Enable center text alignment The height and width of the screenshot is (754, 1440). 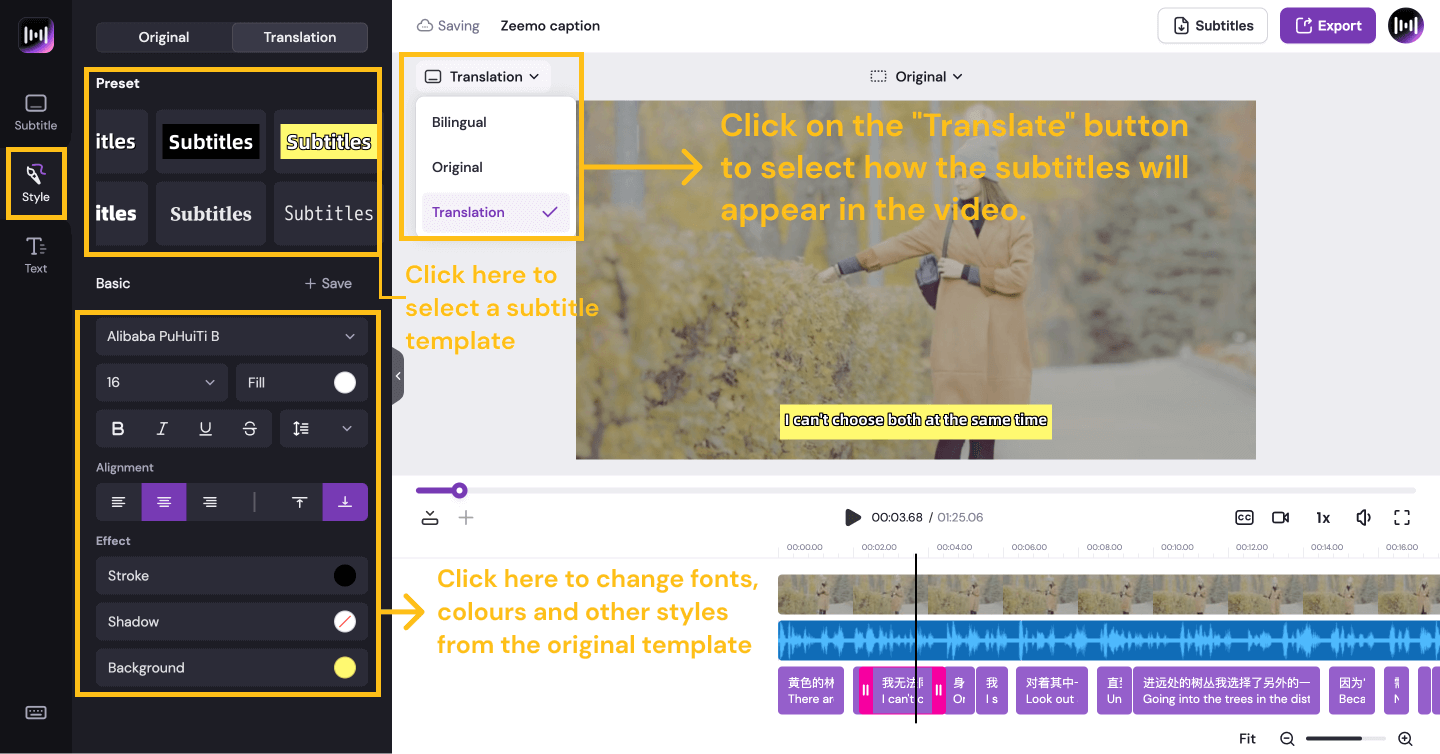pyautogui.click(x=164, y=502)
